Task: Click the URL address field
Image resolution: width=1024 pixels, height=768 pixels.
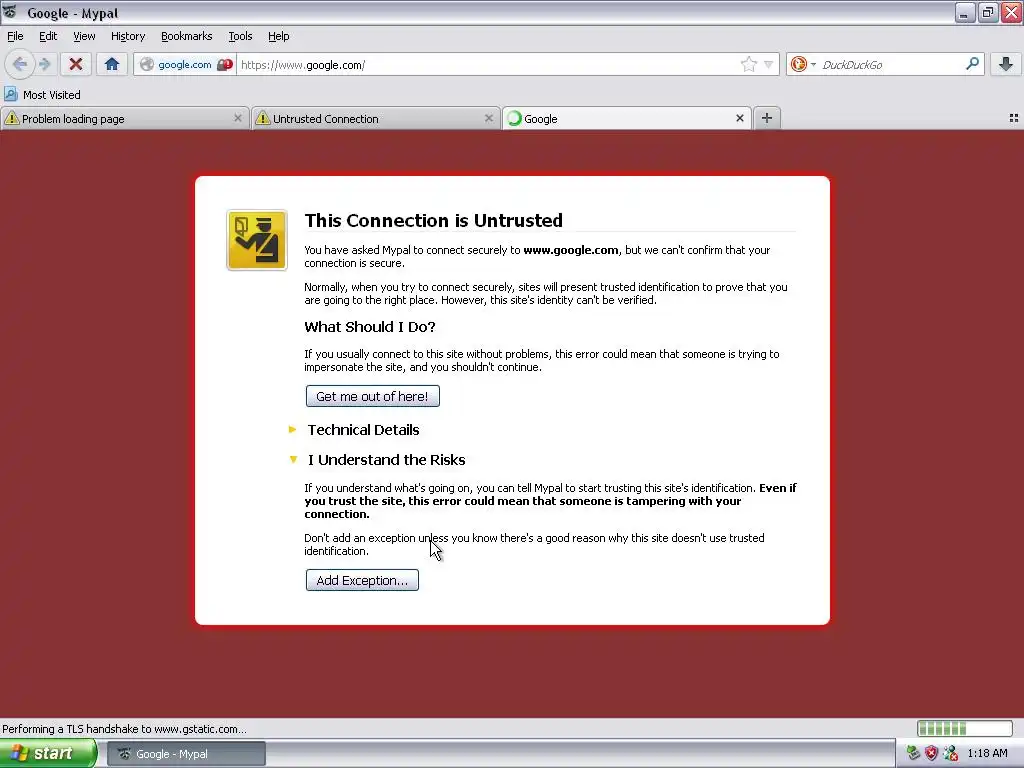Action: point(488,65)
